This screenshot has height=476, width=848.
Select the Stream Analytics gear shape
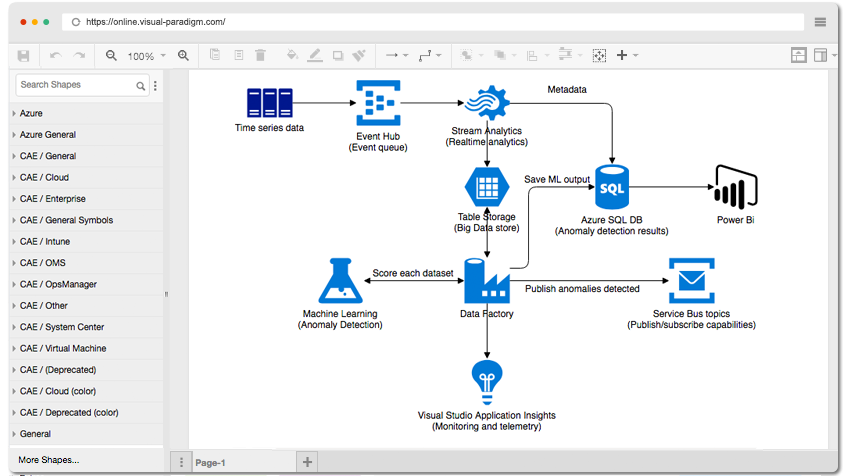(x=487, y=103)
